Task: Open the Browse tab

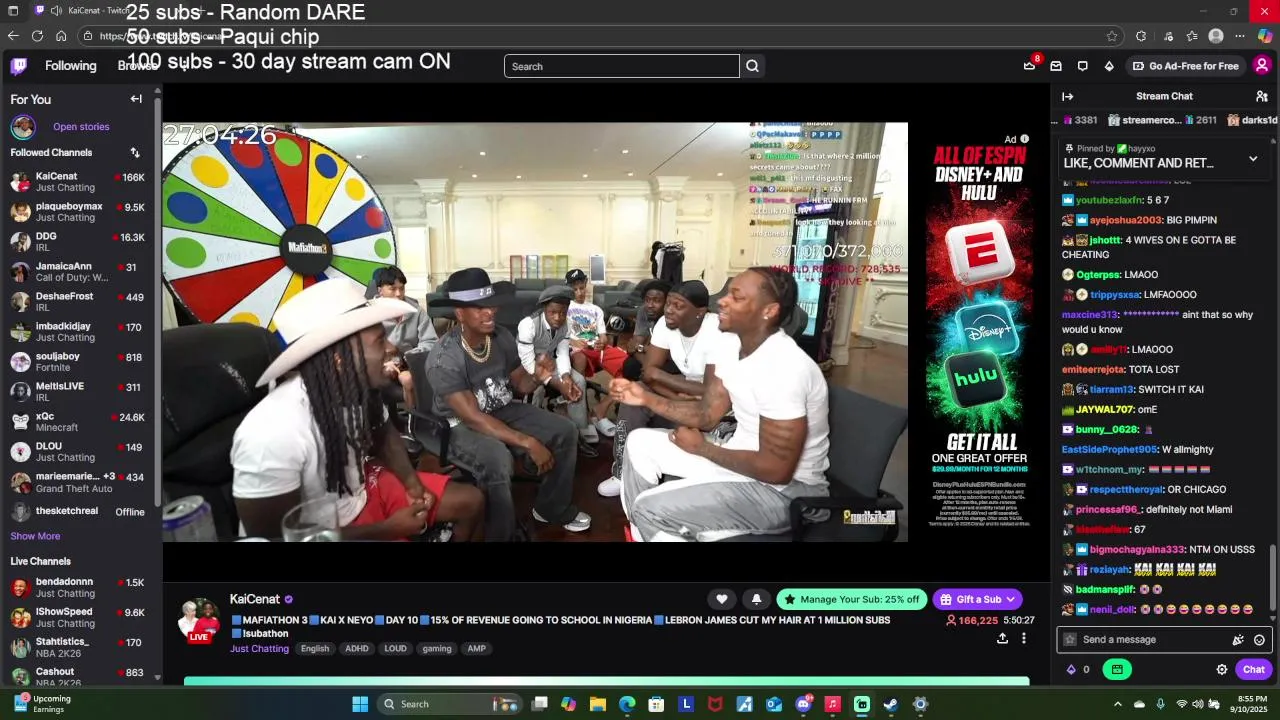Action: point(138,66)
